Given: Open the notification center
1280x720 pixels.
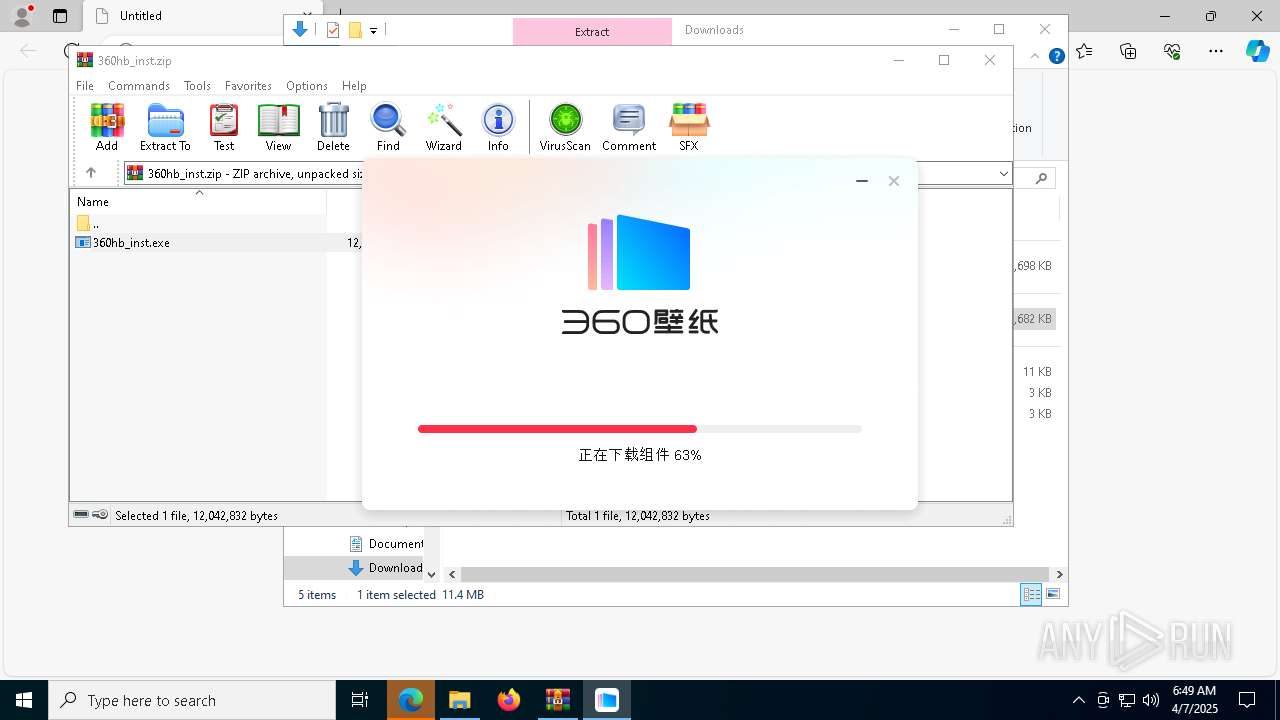Looking at the screenshot, I should point(1247,700).
